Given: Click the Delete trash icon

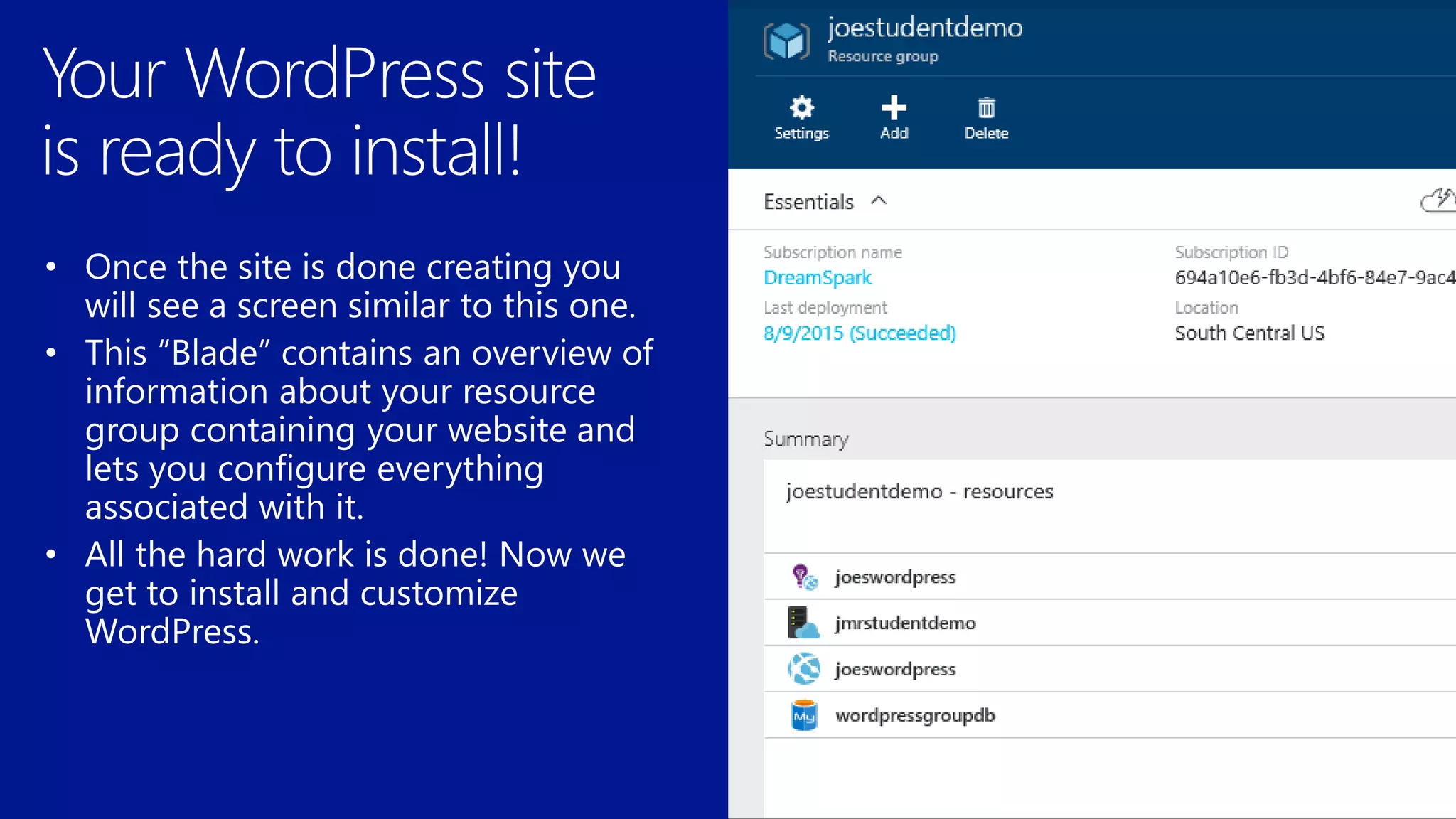Looking at the screenshot, I should point(986,108).
